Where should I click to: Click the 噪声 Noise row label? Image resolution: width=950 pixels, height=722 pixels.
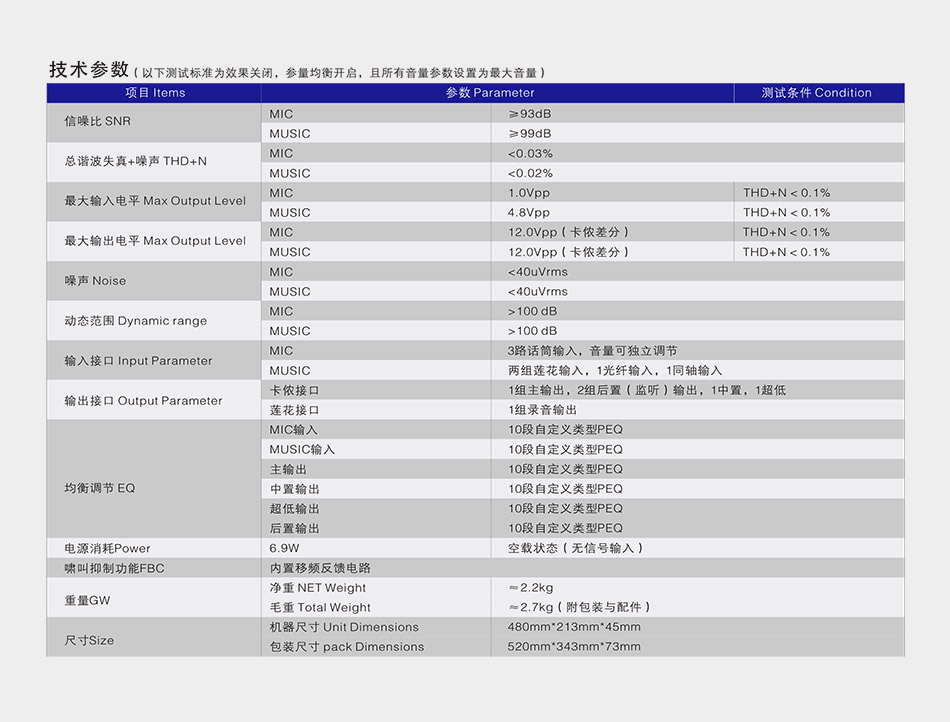[153, 281]
